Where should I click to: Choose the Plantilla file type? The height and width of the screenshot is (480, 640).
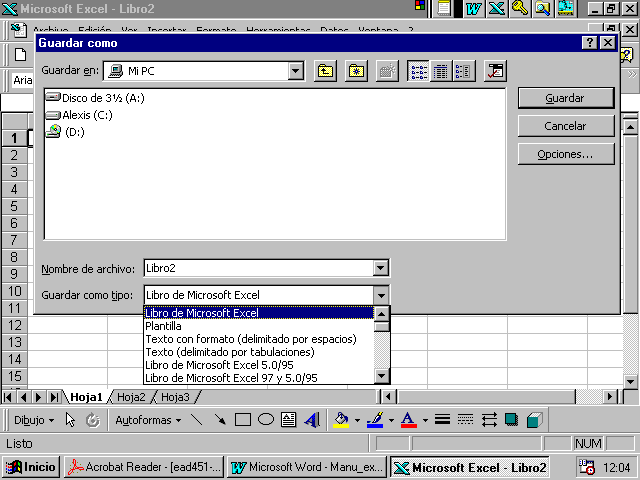pyautogui.click(x=259, y=326)
